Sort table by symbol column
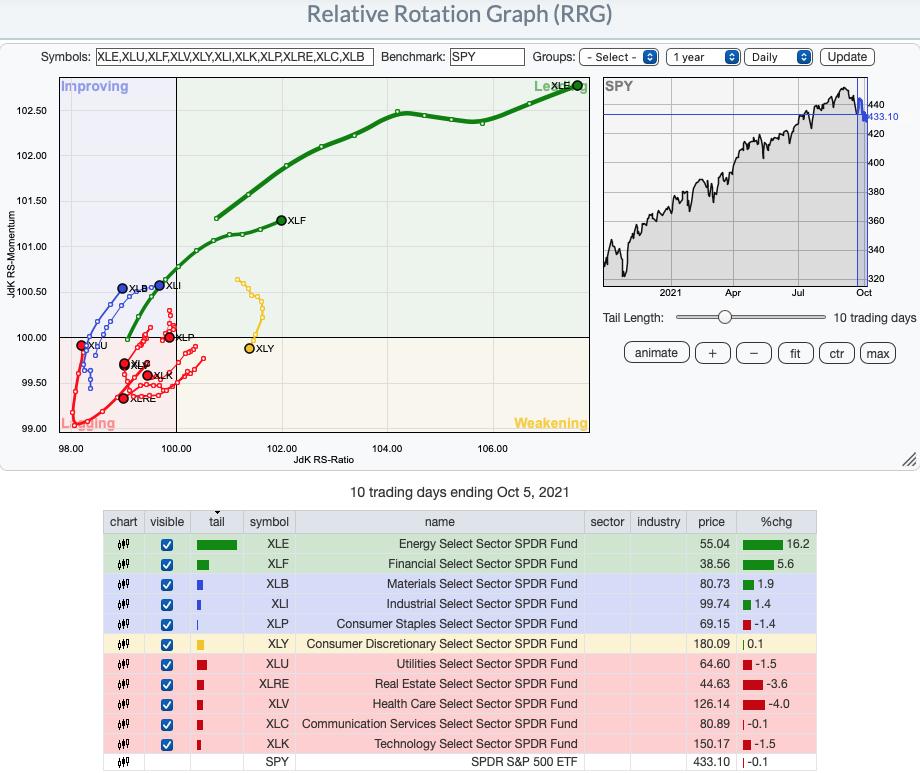The width and height of the screenshot is (920, 773). 269,522
